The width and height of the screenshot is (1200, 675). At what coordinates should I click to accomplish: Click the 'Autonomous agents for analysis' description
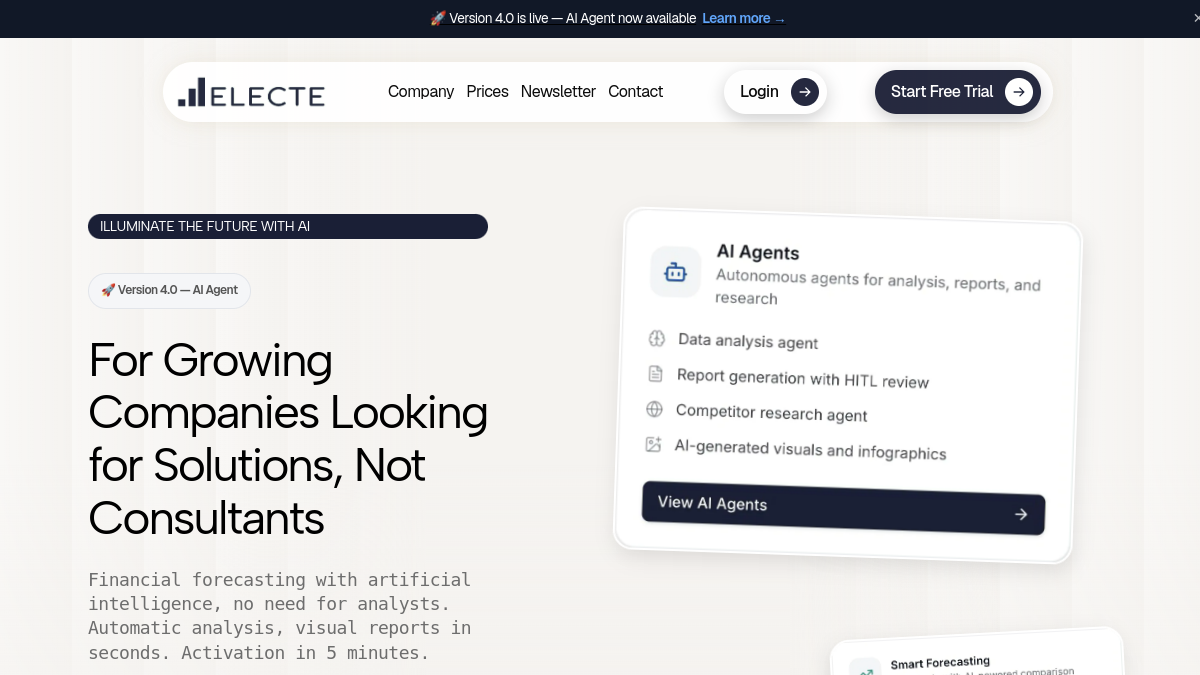click(x=878, y=287)
